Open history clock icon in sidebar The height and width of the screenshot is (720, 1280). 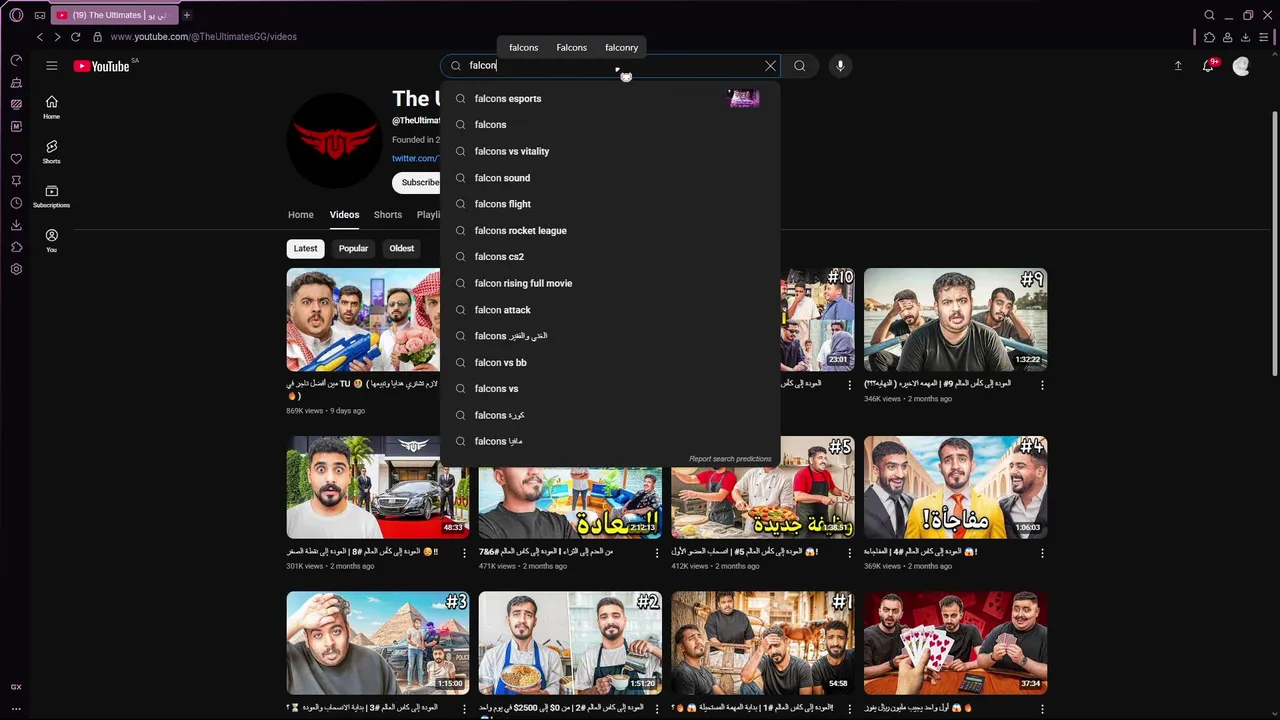click(x=16, y=203)
